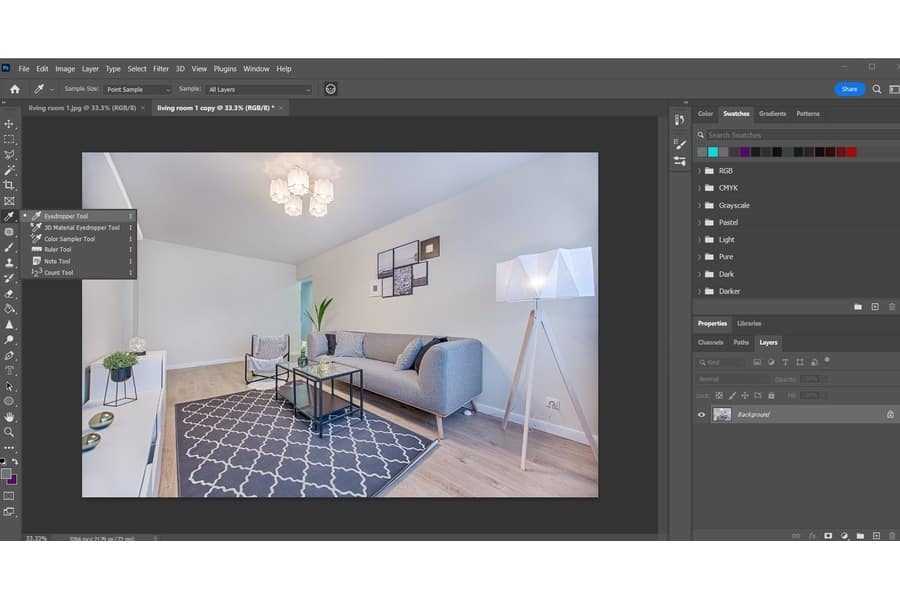Activate the Crop tool
This screenshot has width=900, height=600.
[9, 185]
